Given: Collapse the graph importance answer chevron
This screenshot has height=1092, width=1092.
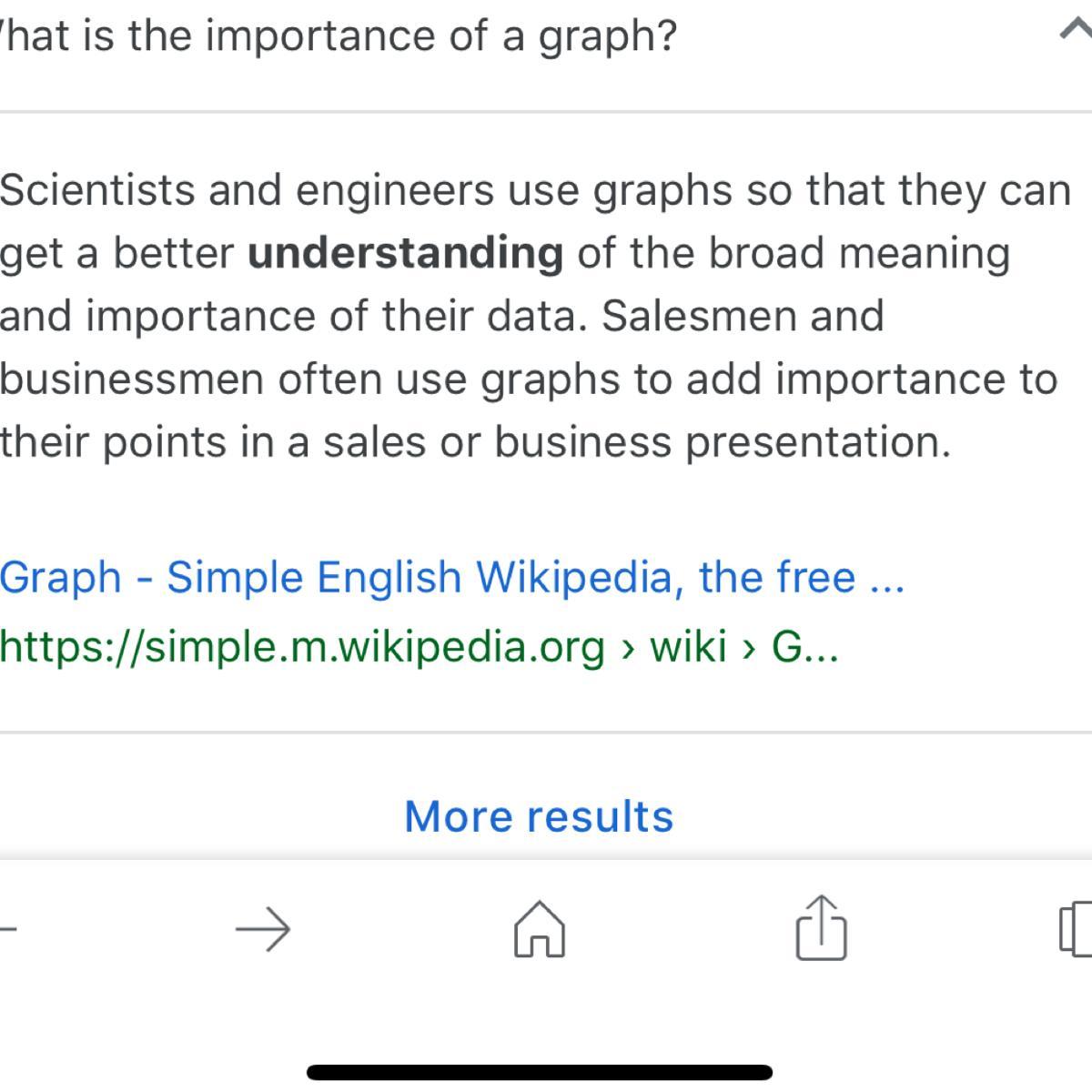Looking at the screenshot, I should (1076, 32).
